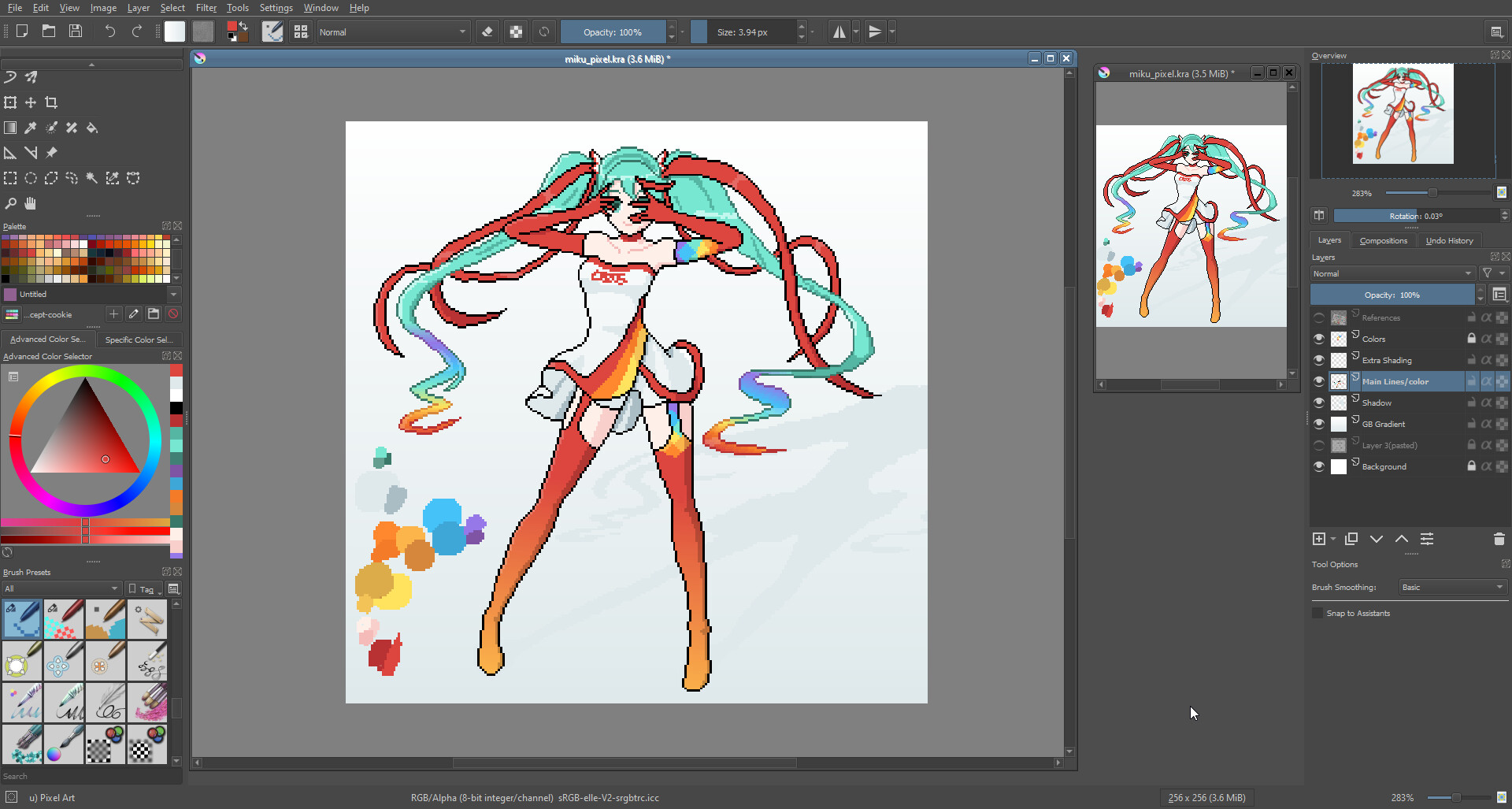The width and height of the screenshot is (1512, 809).
Task: Select the Color Sampler eyedropper tool
Action: pyautogui.click(x=31, y=128)
